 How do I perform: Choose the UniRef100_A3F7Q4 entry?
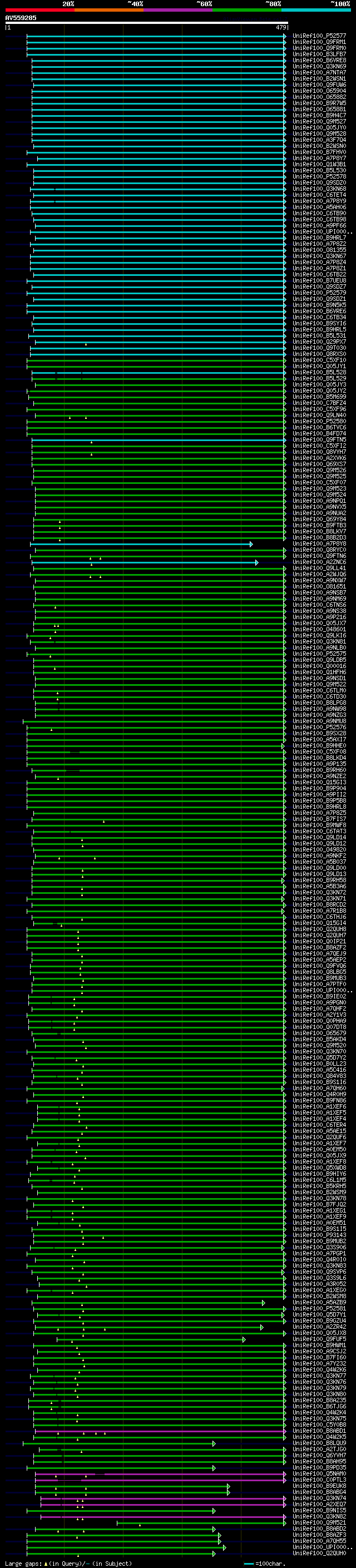319,140
